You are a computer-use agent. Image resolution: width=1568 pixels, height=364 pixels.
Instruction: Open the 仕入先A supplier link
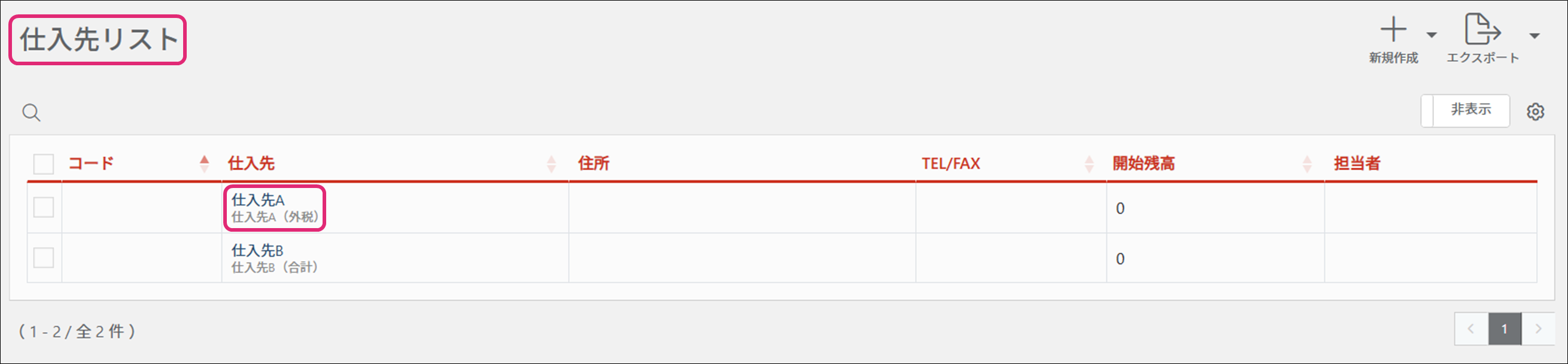tap(258, 199)
